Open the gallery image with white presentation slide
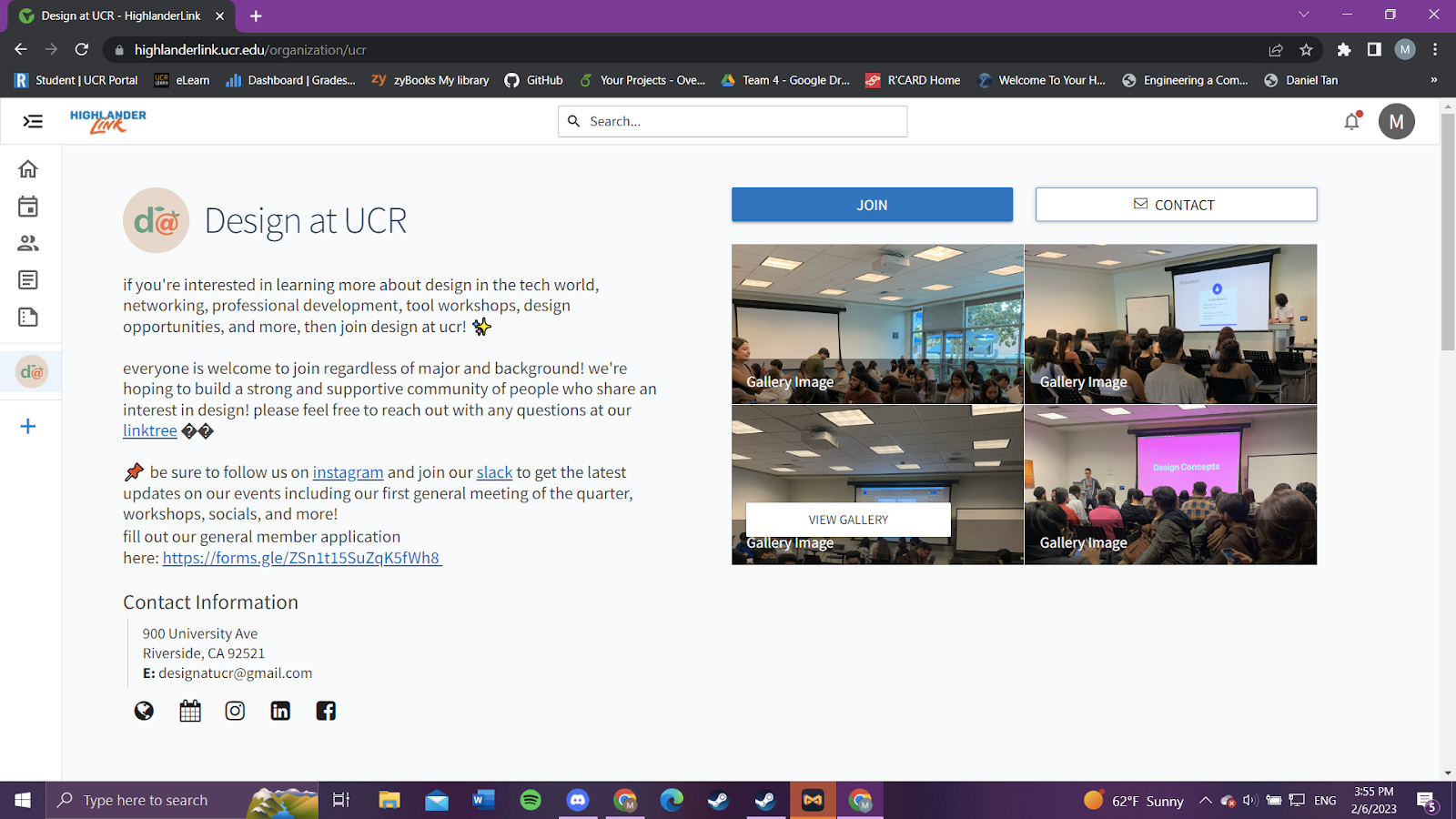1456x819 pixels. (x=1170, y=324)
